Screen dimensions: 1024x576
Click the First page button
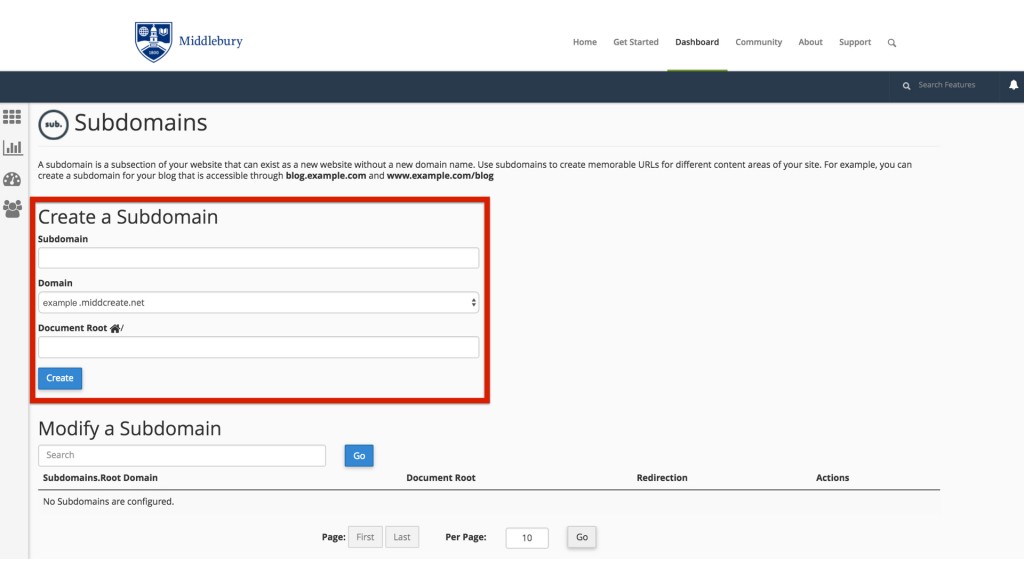coord(364,536)
